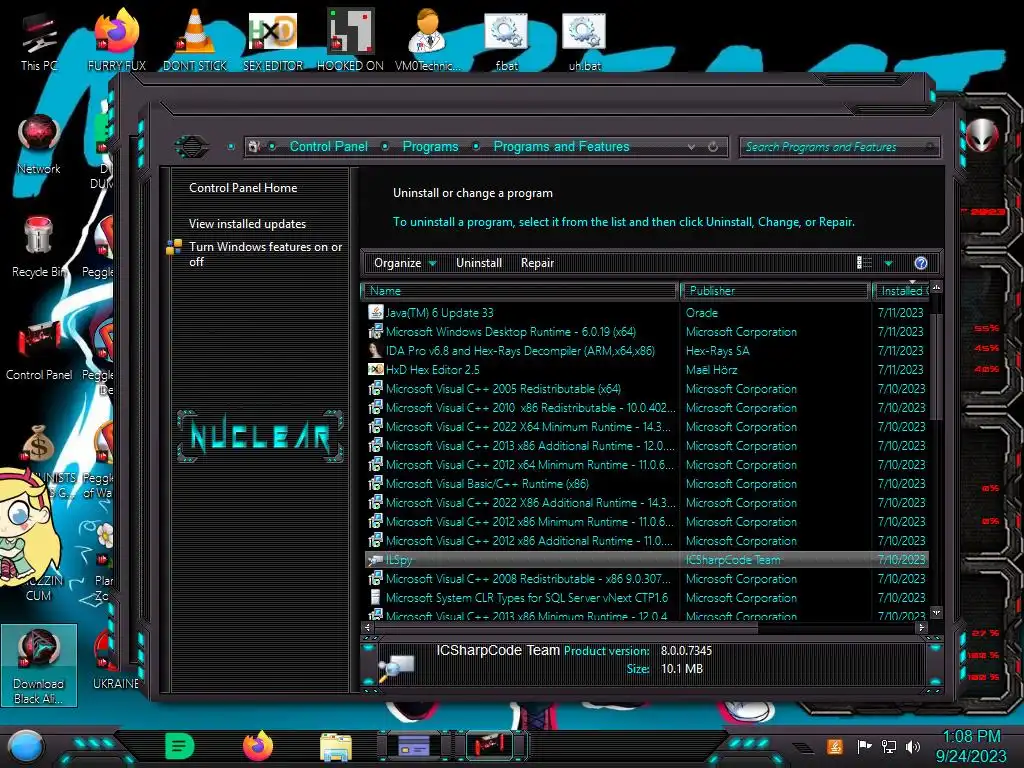Open the Recycle Bin desktop icon

39,247
